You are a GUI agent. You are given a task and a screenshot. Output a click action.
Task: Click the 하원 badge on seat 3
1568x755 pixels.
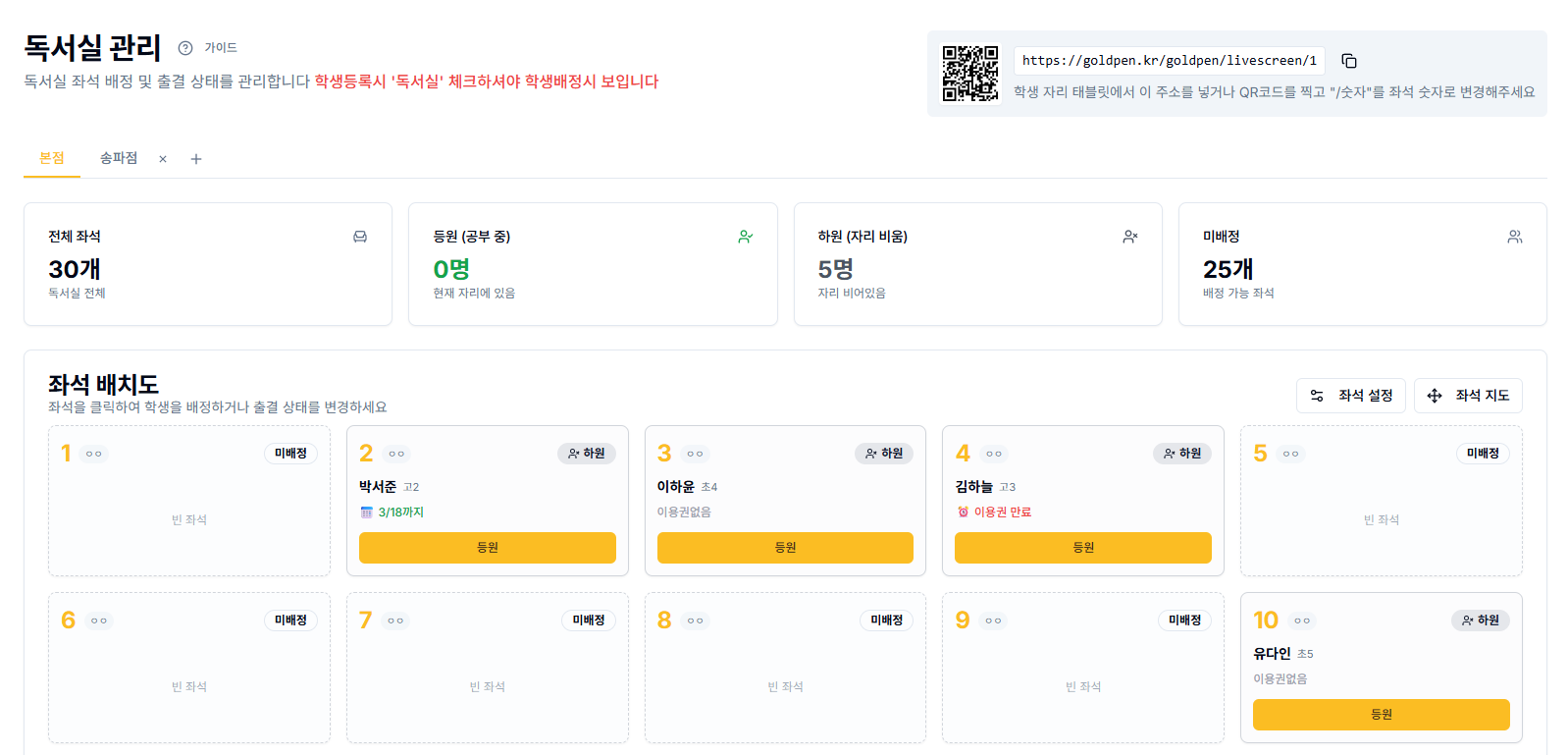pyautogui.click(x=884, y=454)
